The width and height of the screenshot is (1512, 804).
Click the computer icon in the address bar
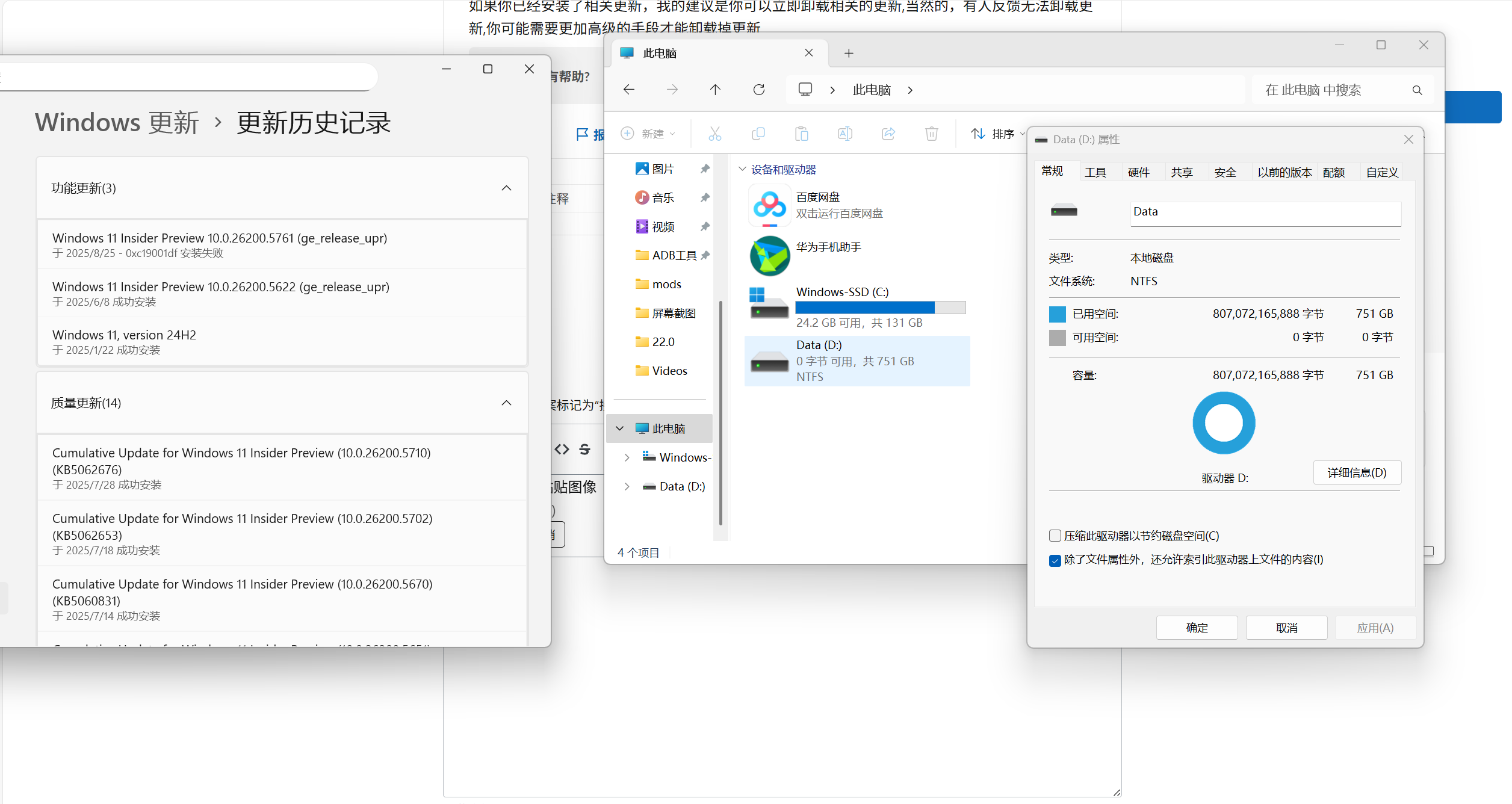click(805, 90)
